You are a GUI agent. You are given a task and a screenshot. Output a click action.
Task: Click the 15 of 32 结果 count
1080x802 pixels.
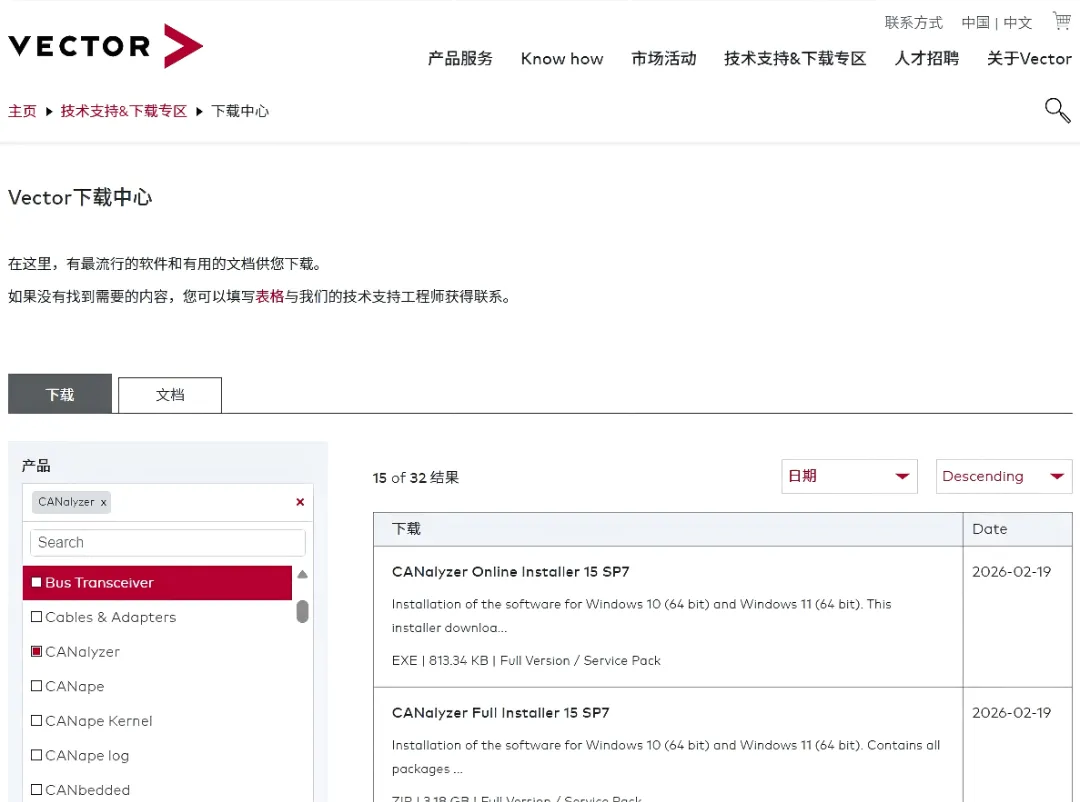point(416,477)
